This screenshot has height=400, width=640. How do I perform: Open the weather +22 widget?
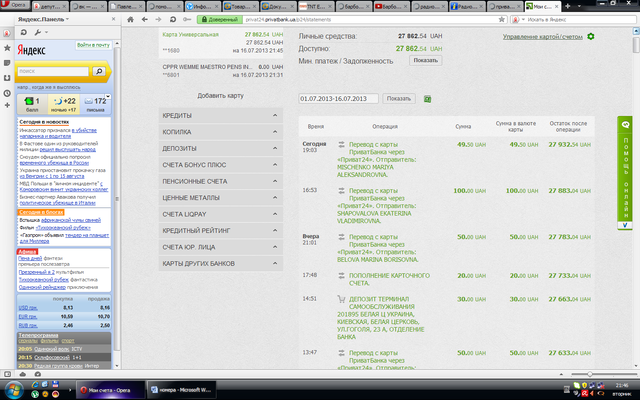(64, 104)
